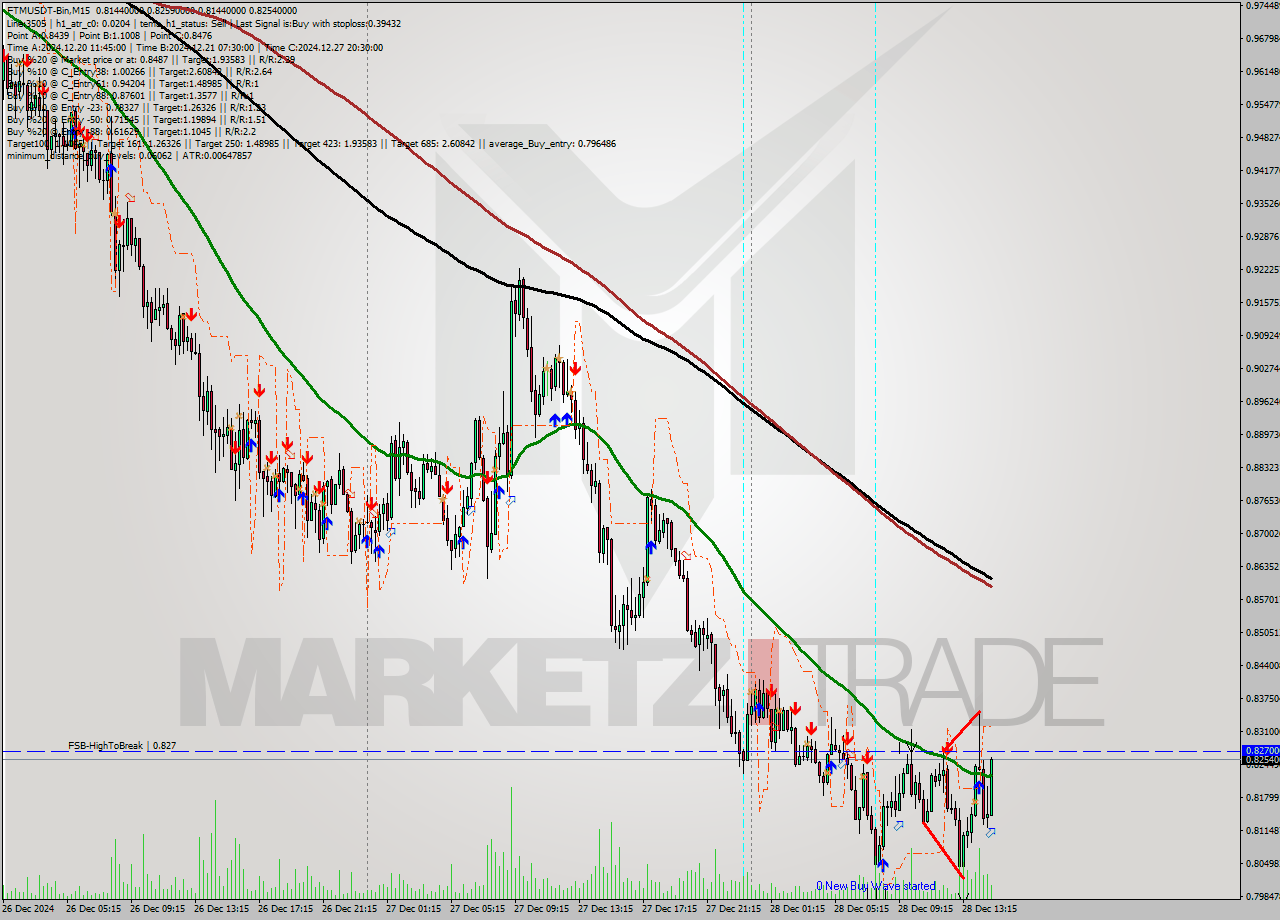Screen dimensions: 1280x920
Task: Click the '26 Dec 05:15' time axis label
Action: (93, 909)
